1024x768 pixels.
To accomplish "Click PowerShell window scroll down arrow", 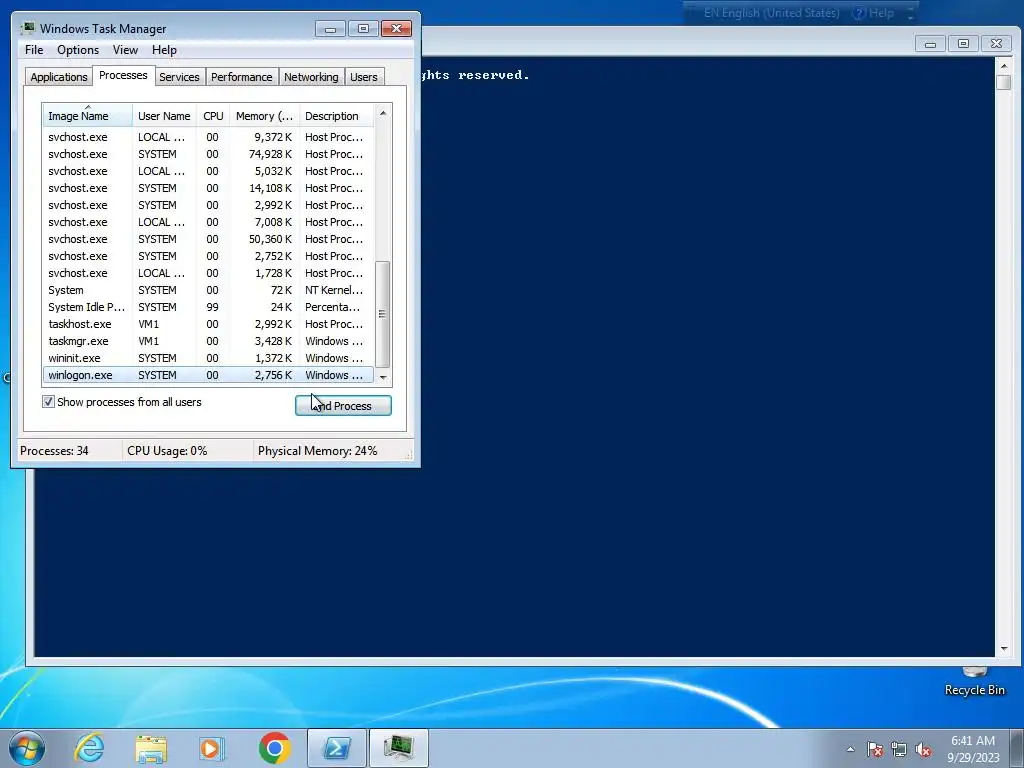I will point(1004,648).
